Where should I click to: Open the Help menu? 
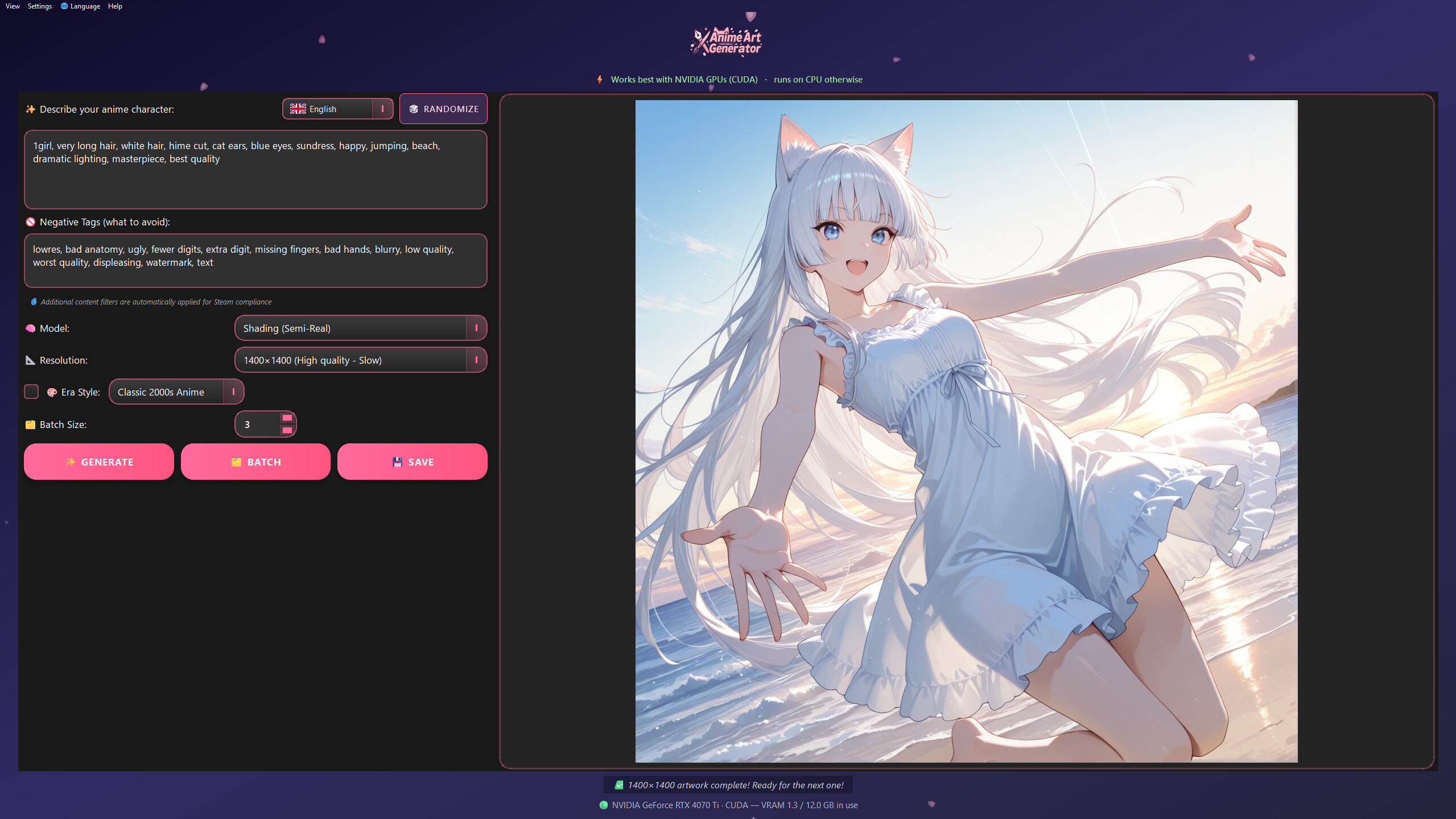pos(115,6)
